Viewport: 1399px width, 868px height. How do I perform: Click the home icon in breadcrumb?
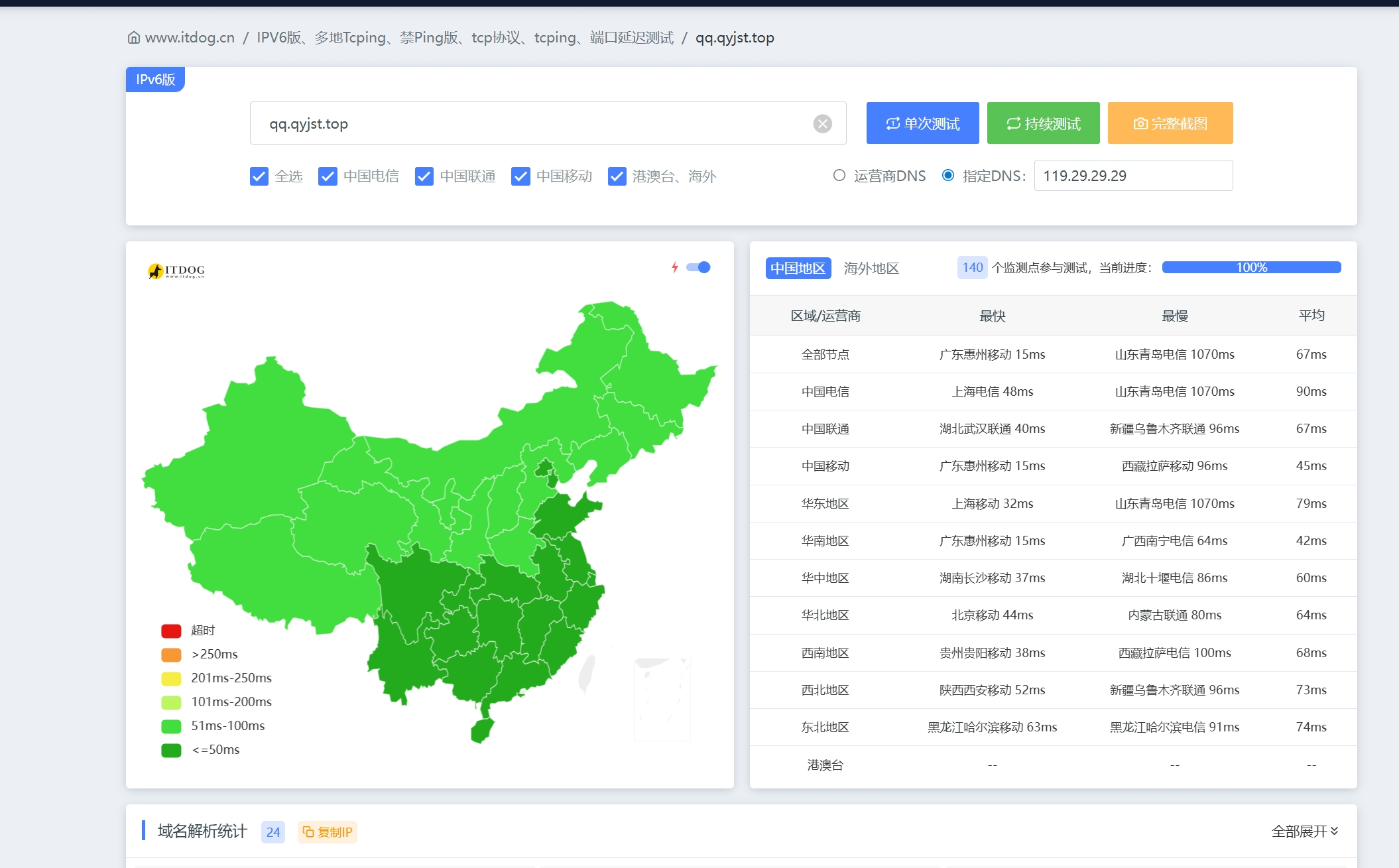coord(133,38)
